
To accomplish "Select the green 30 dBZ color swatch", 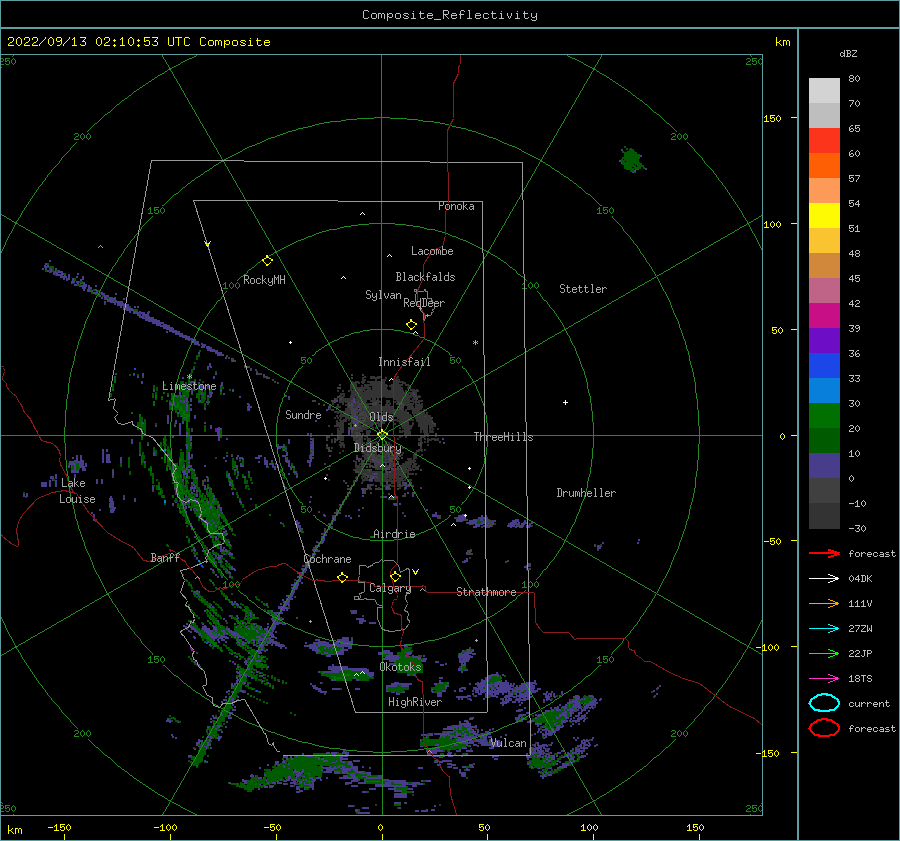I will pos(824,415).
